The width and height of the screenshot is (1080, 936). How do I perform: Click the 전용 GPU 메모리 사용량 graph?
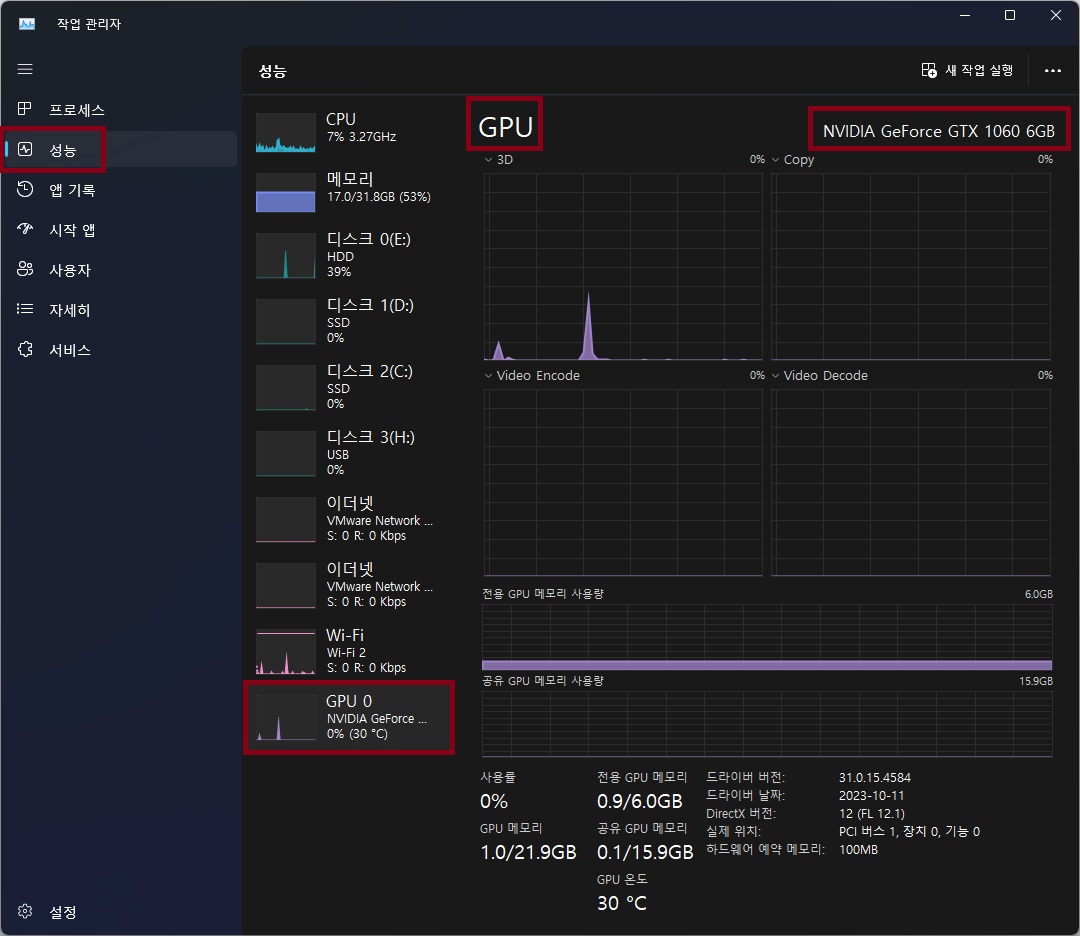tap(767, 638)
